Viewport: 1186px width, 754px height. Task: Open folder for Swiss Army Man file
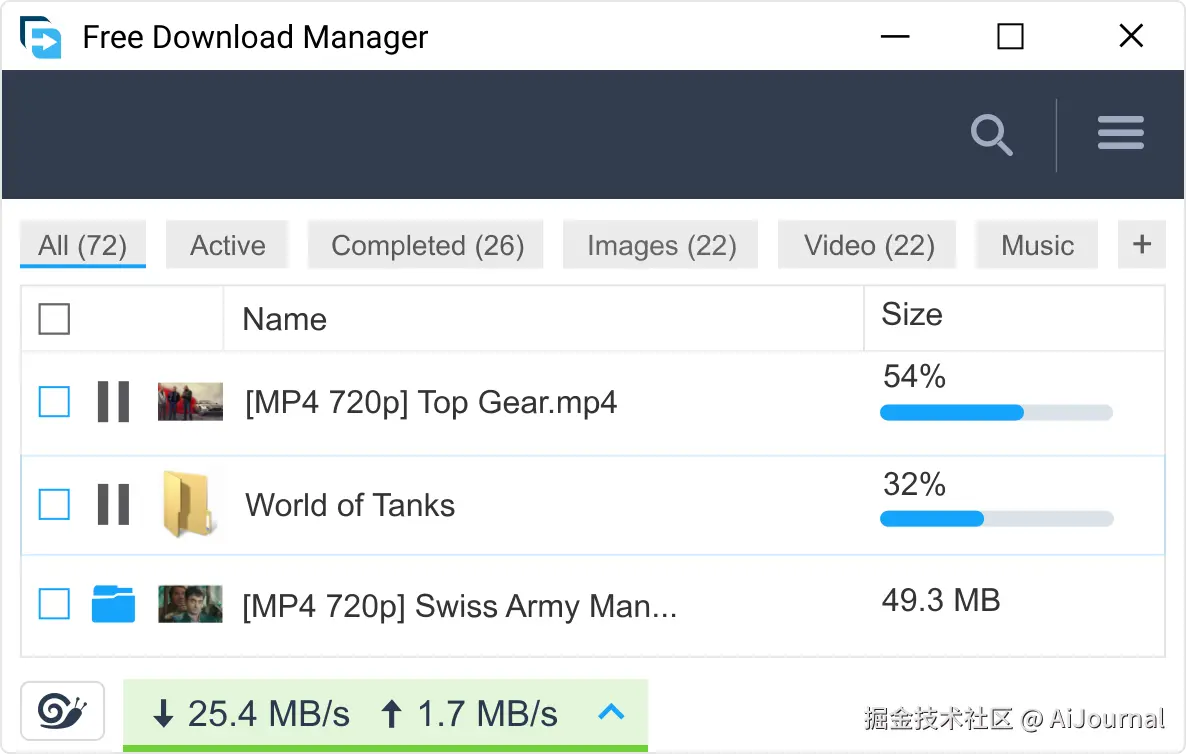click(x=113, y=604)
